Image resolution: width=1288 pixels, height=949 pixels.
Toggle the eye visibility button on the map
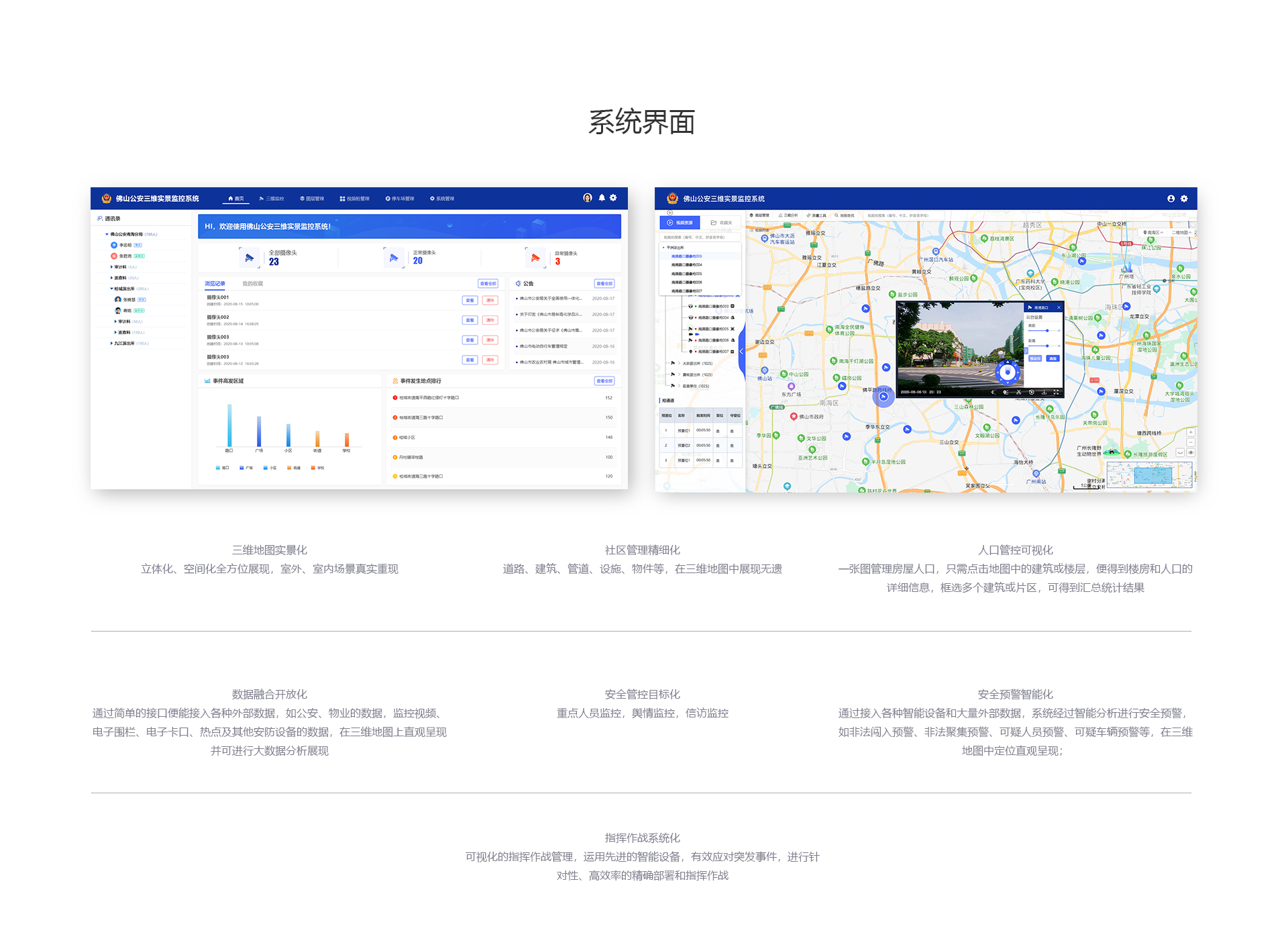point(1191,453)
